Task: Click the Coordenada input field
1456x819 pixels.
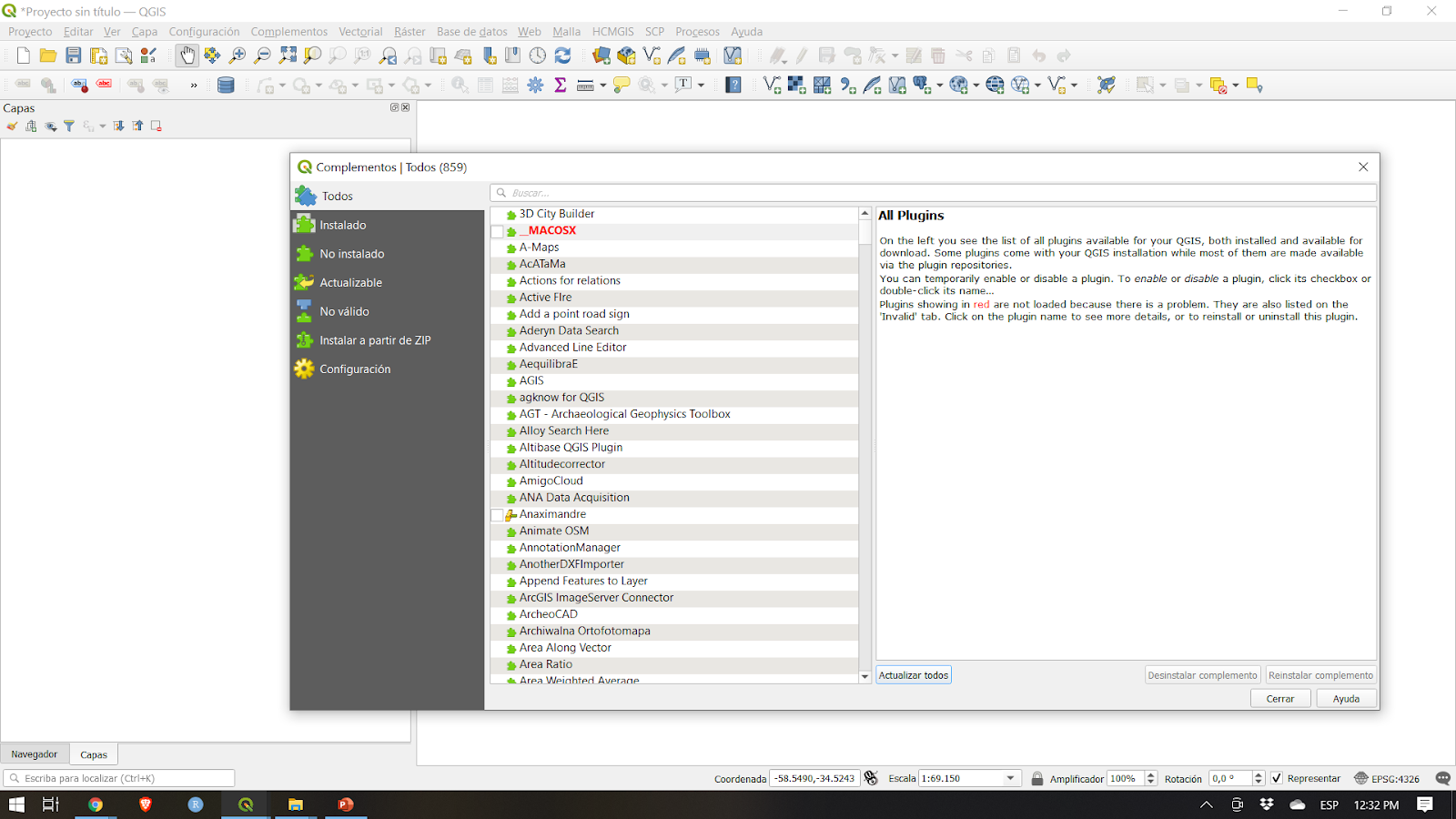Action: click(x=814, y=778)
